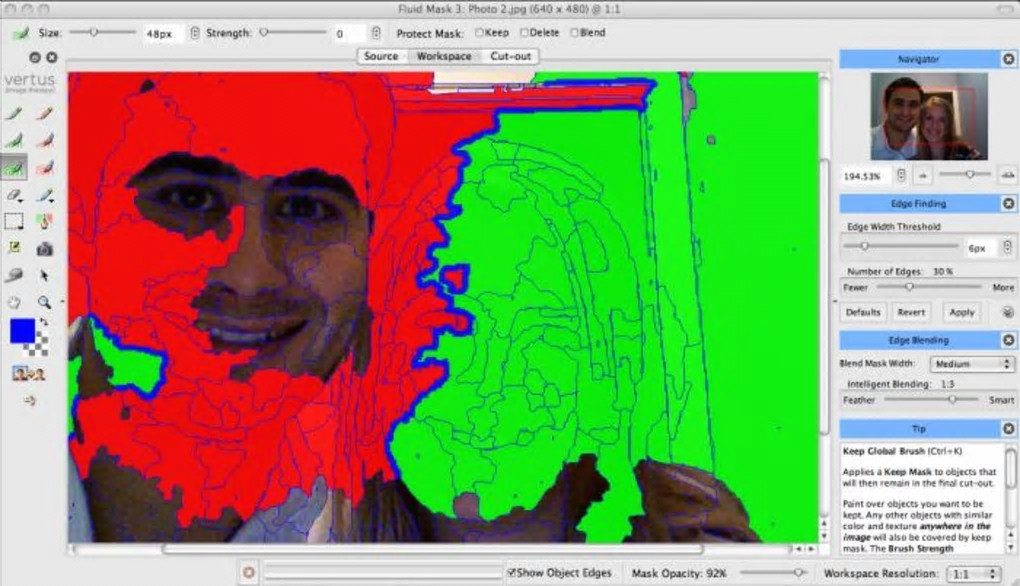Click the brush Size stepper arrows
This screenshot has width=1020, height=586.
195,33
